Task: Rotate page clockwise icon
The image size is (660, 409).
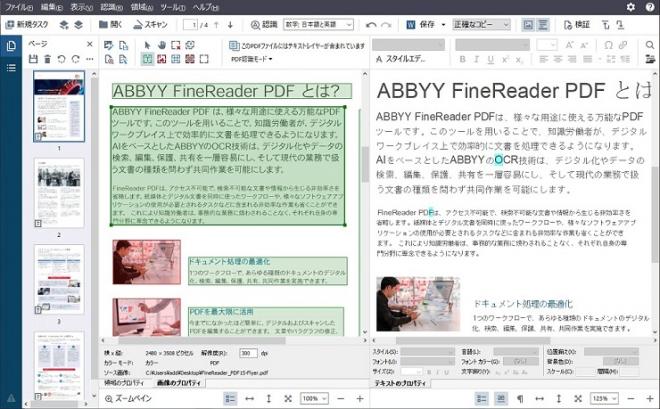Action: [75, 59]
